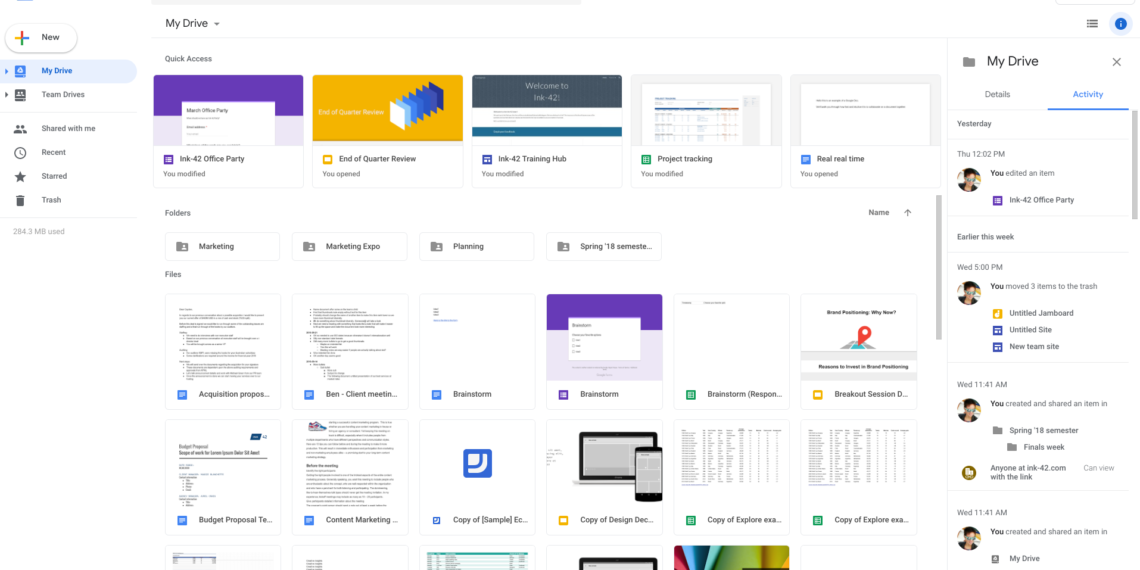This screenshot has height=570, width=1140.
Task: Reverse sort direction with arrow icon
Action: point(907,213)
